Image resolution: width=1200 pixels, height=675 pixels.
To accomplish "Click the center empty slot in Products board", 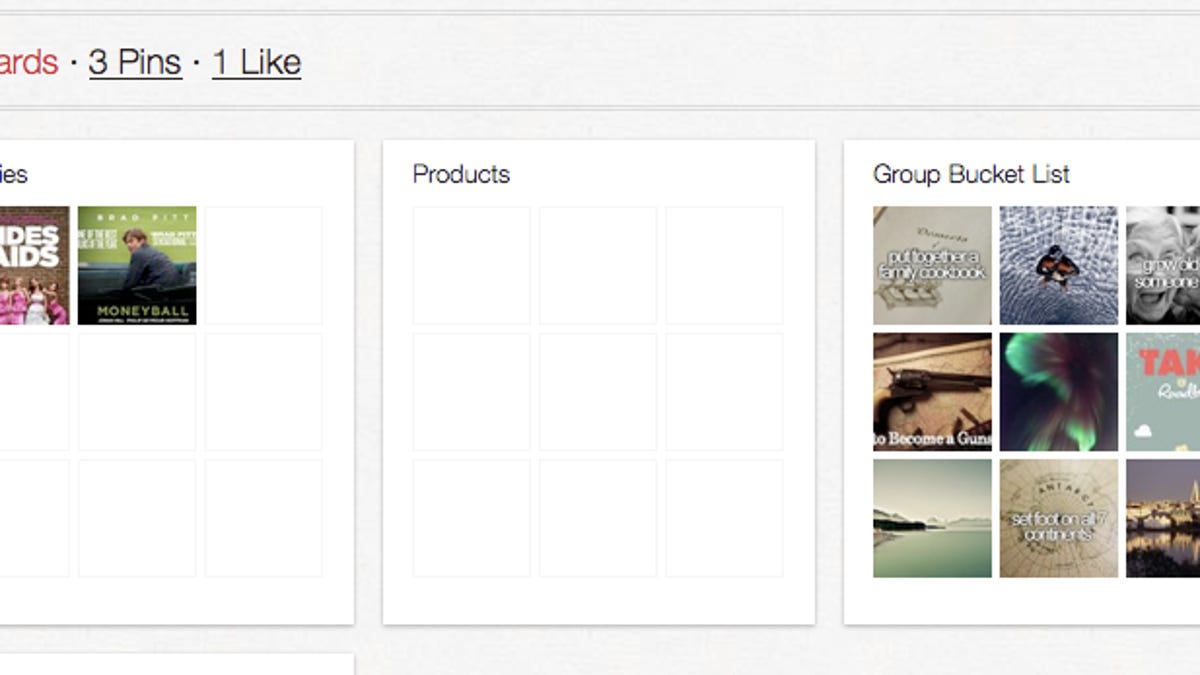I will [598, 392].
